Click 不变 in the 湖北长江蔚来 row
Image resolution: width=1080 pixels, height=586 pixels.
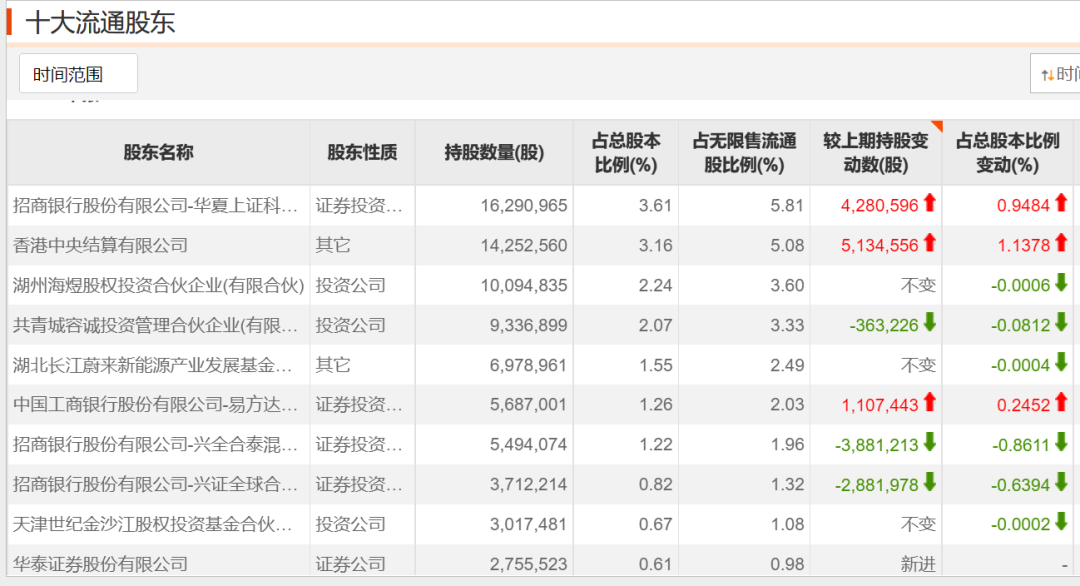coord(918,365)
